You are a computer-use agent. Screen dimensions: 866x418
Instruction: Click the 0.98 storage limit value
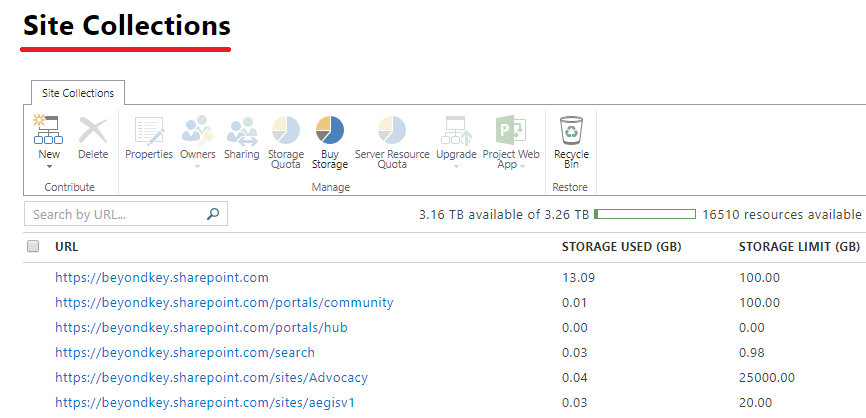click(752, 352)
